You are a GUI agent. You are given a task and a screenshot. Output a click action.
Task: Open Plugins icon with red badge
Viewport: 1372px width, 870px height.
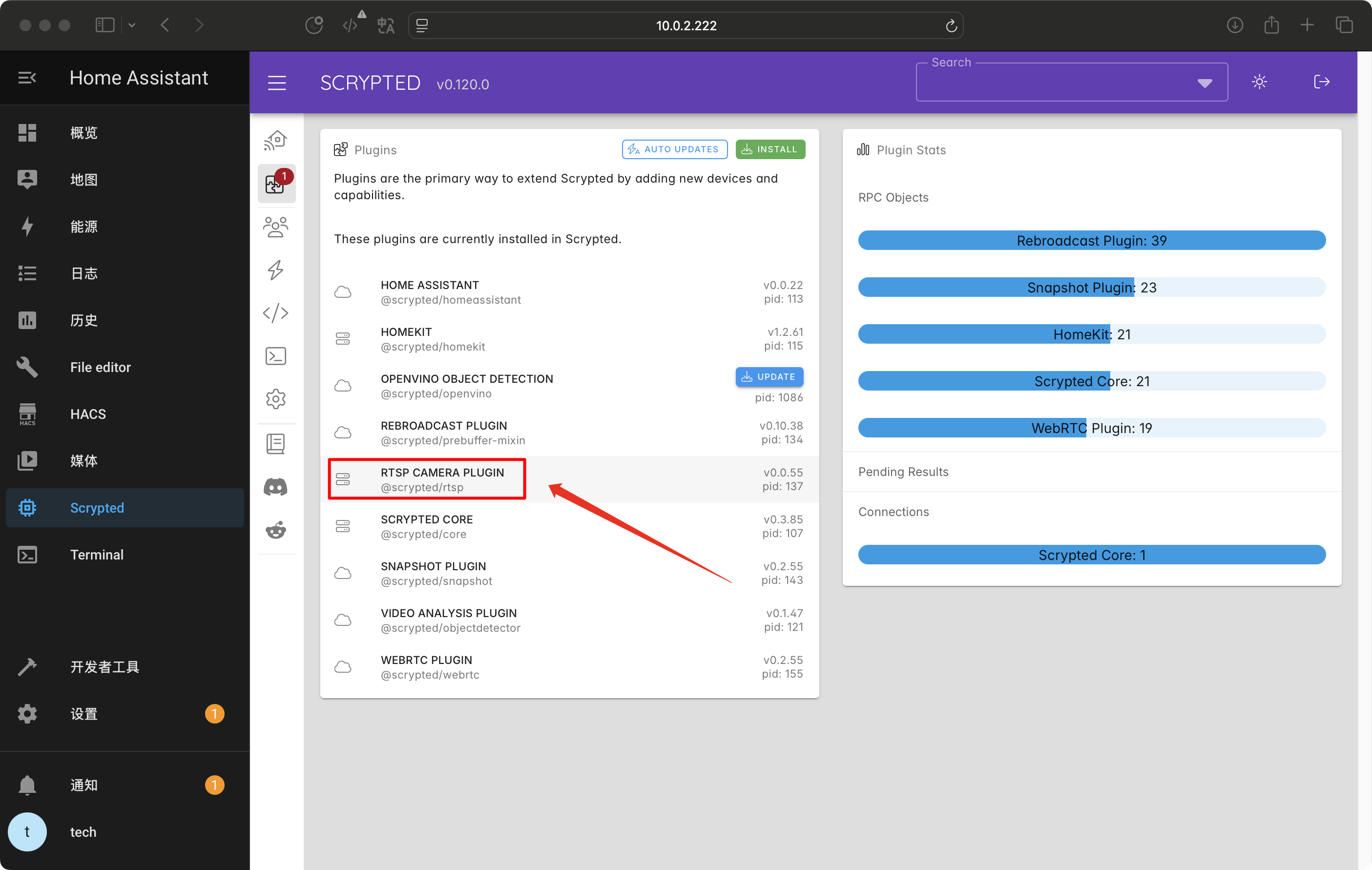276,184
